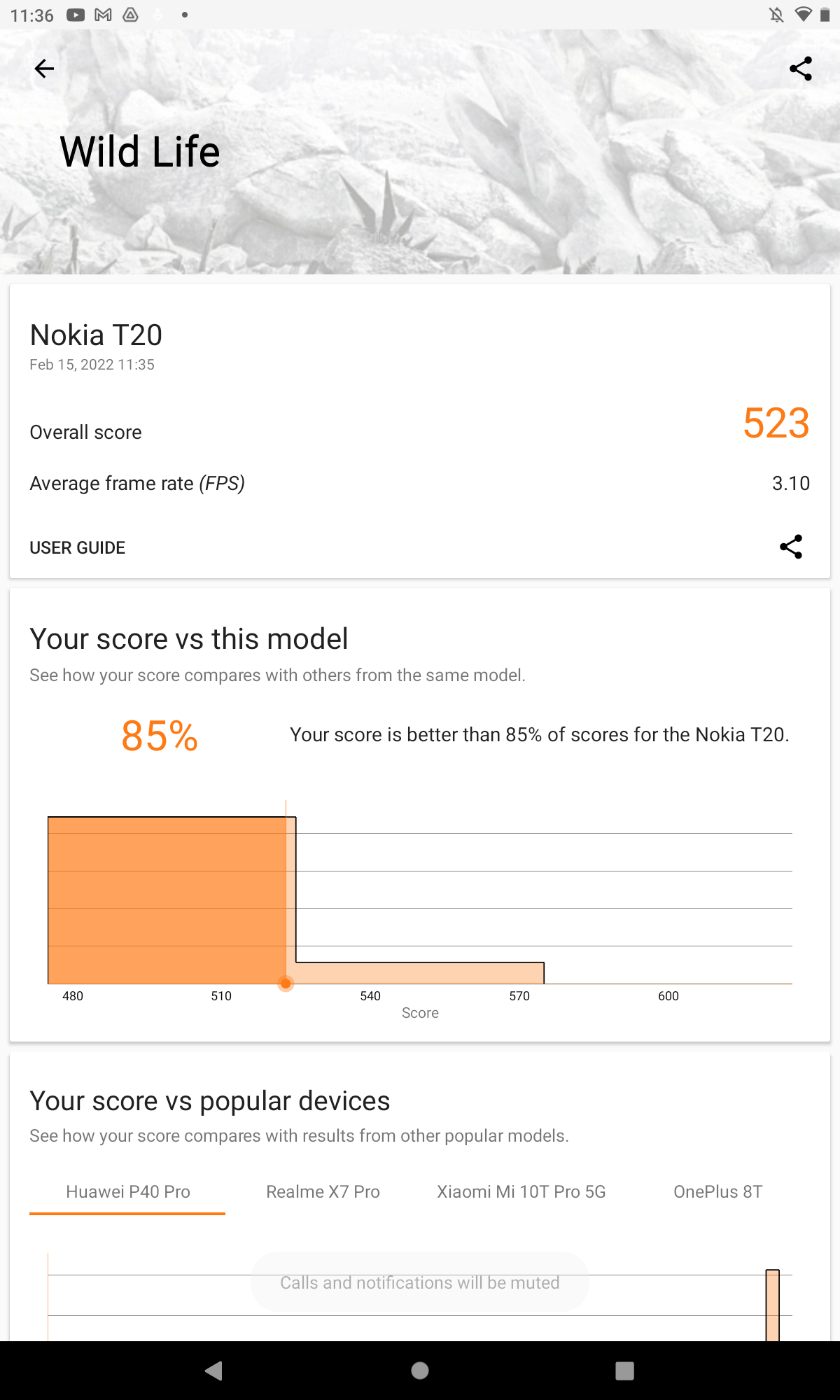
Task: Tap the short light-orange histogram bar
Action: pyautogui.click(x=420, y=973)
